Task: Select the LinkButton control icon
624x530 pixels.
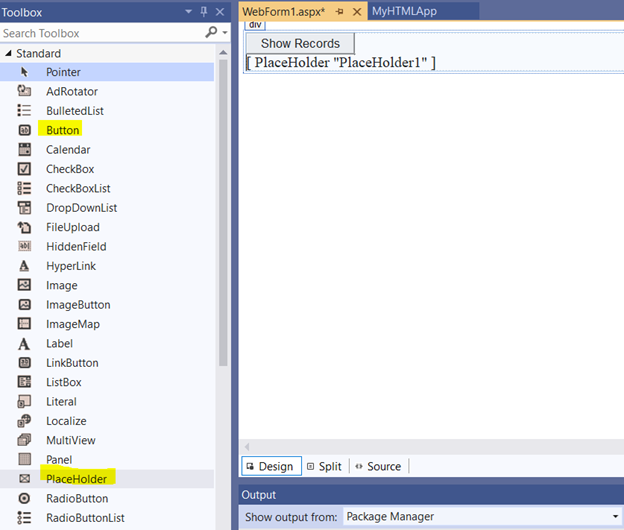Action: pyautogui.click(x=24, y=362)
